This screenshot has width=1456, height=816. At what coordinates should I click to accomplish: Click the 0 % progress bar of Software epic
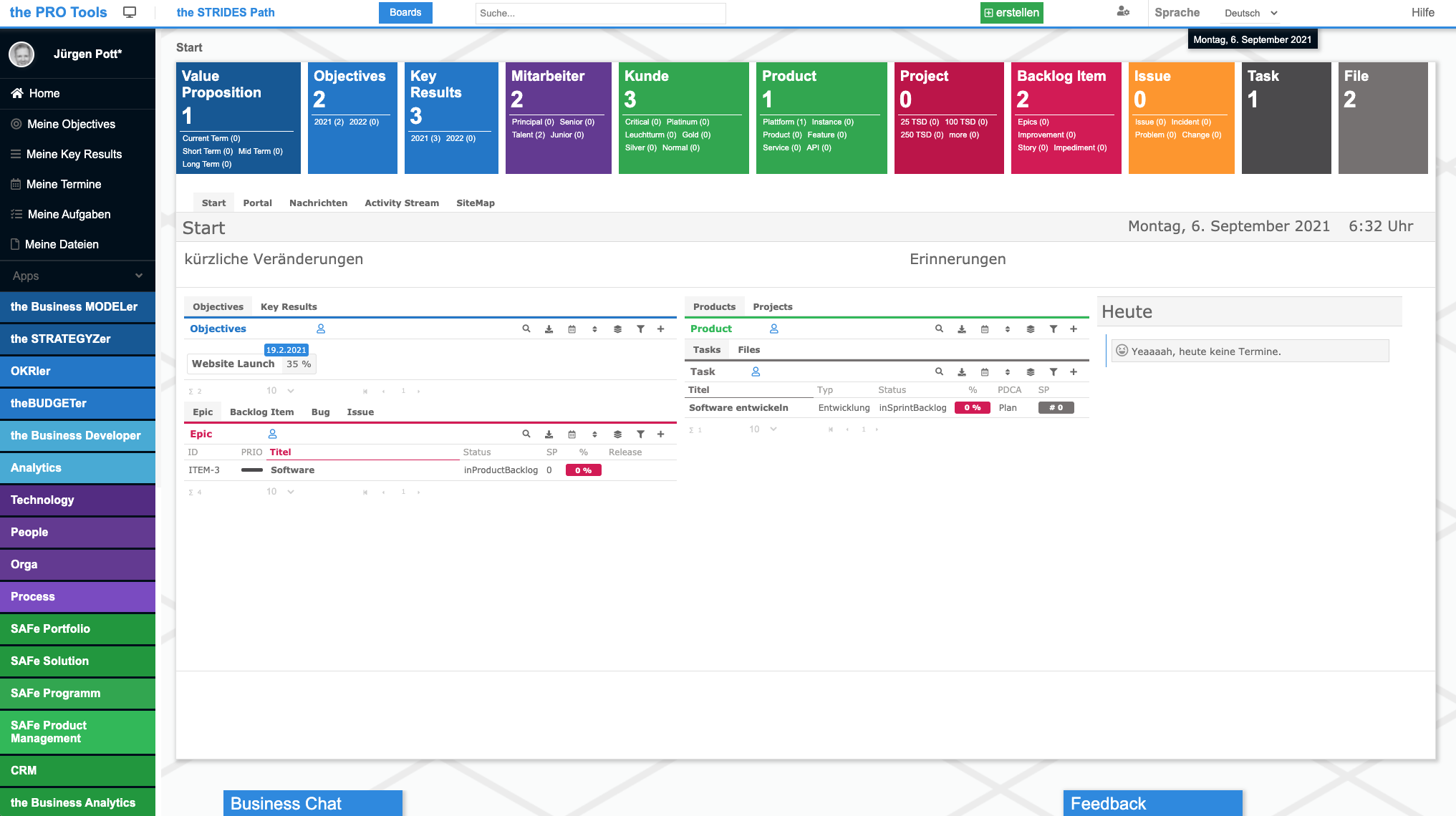coord(583,470)
